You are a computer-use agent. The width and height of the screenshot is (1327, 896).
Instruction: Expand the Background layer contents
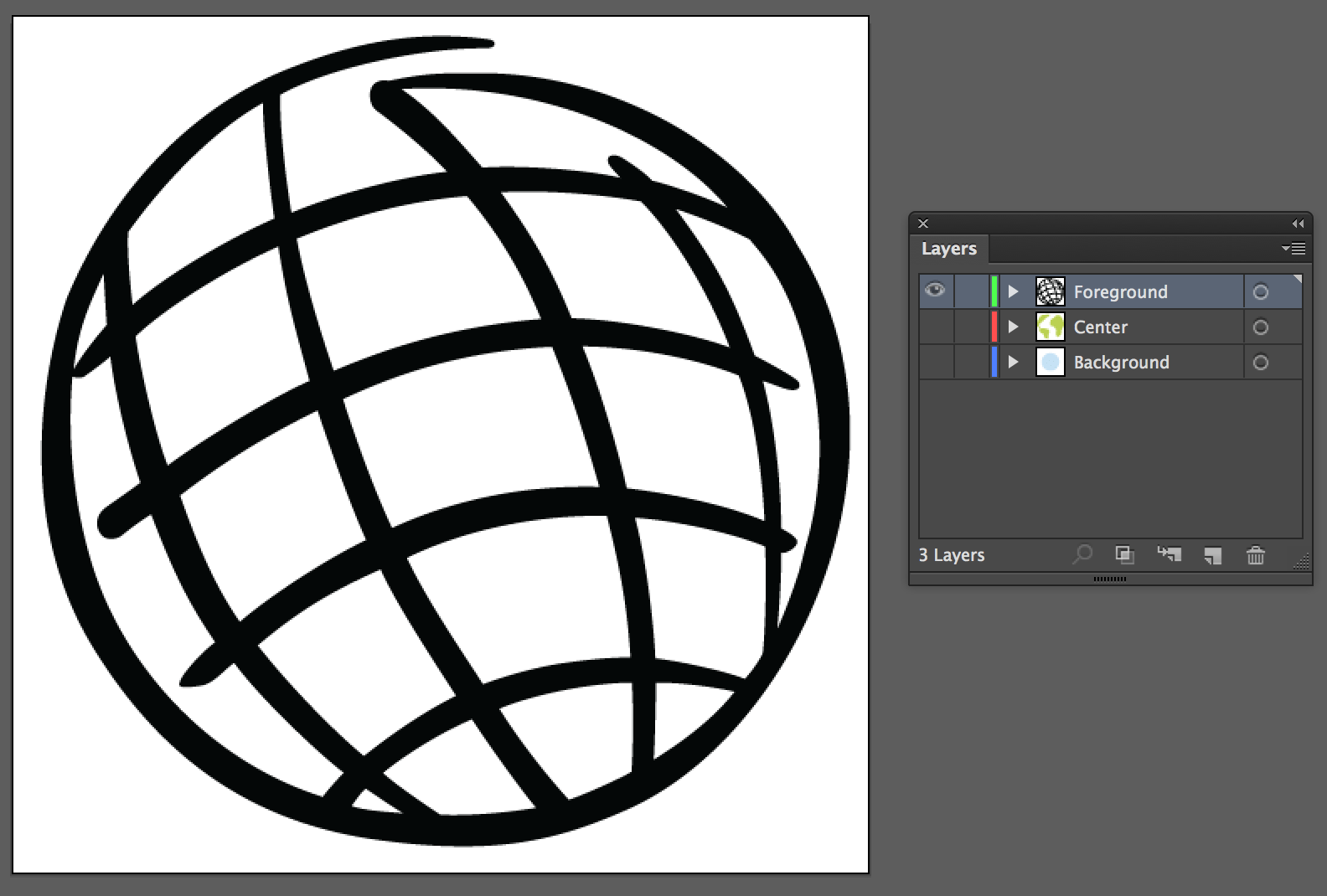tap(1013, 363)
